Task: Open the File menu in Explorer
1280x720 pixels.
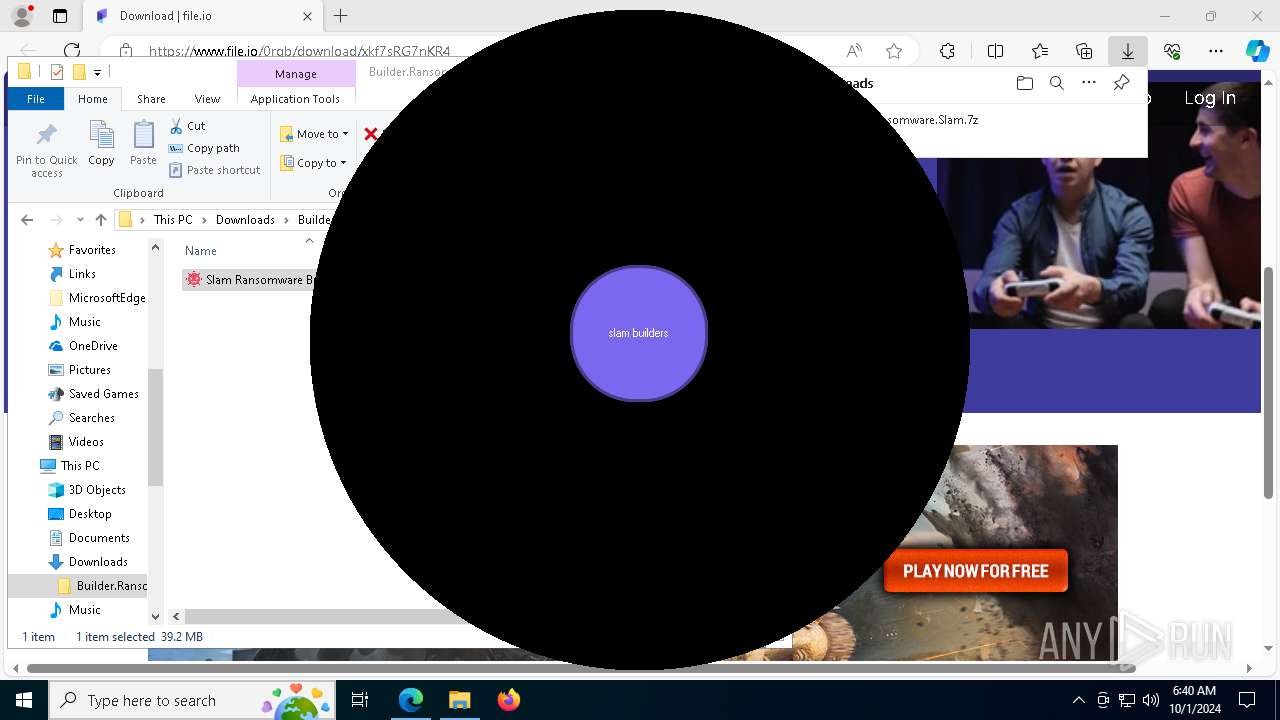Action: tap(36, 99)
